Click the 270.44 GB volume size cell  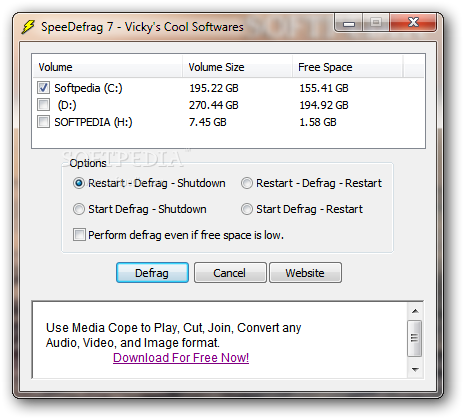pos(214,105)
